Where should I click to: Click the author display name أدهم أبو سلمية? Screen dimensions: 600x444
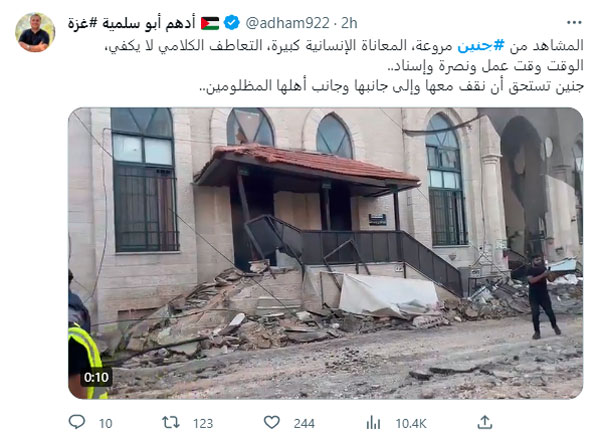148,23
